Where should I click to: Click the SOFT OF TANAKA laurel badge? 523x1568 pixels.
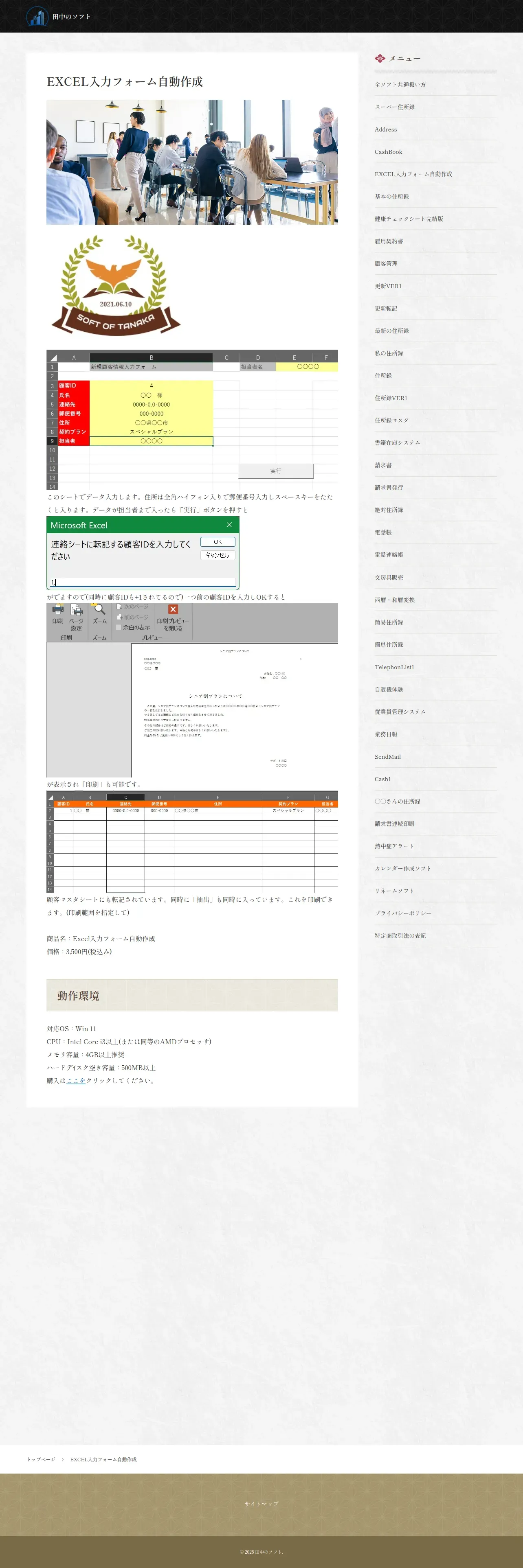pyautogui.click(x=116, y=285)
